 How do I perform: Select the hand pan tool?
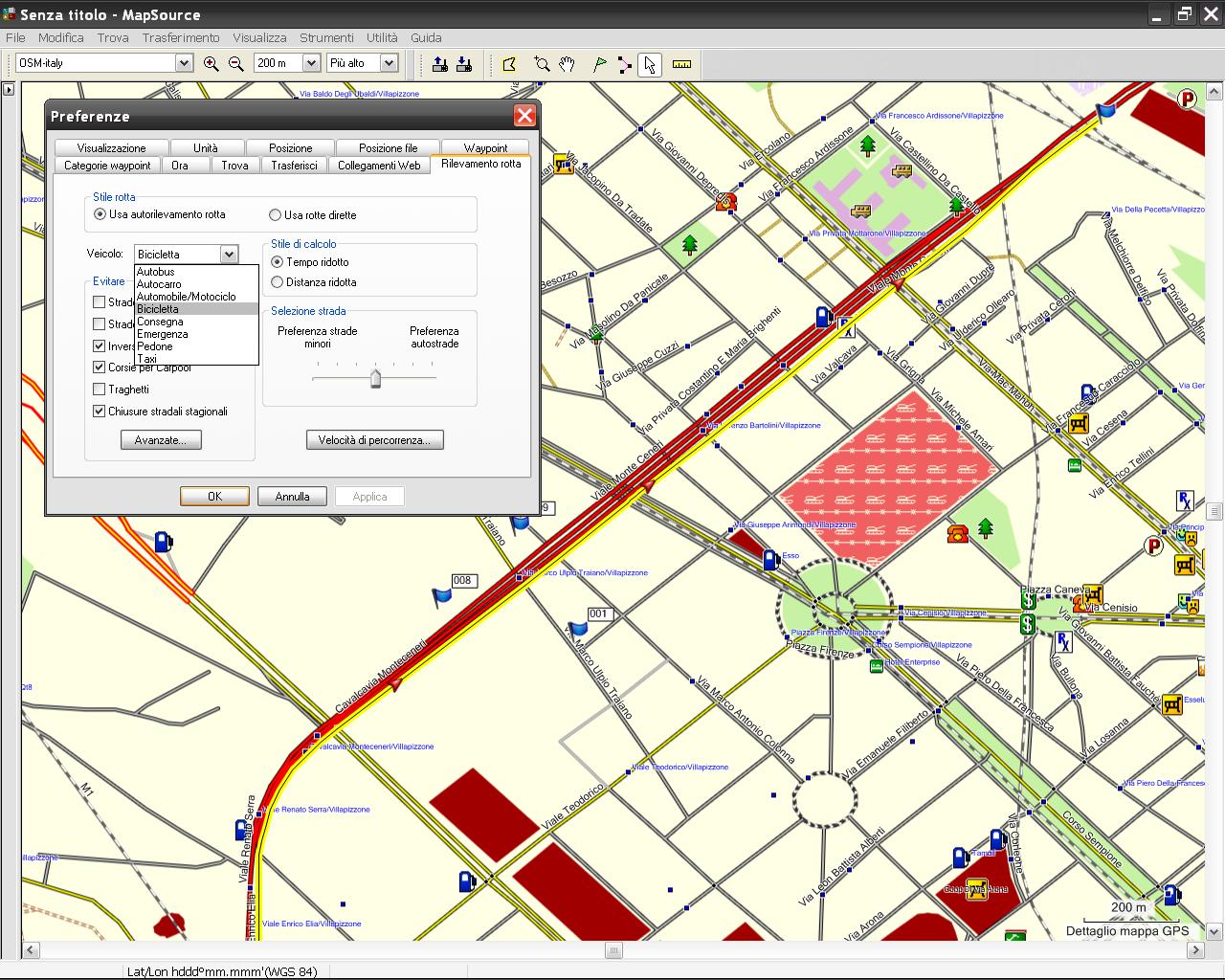pyautogui.click(x=568, y=64)
